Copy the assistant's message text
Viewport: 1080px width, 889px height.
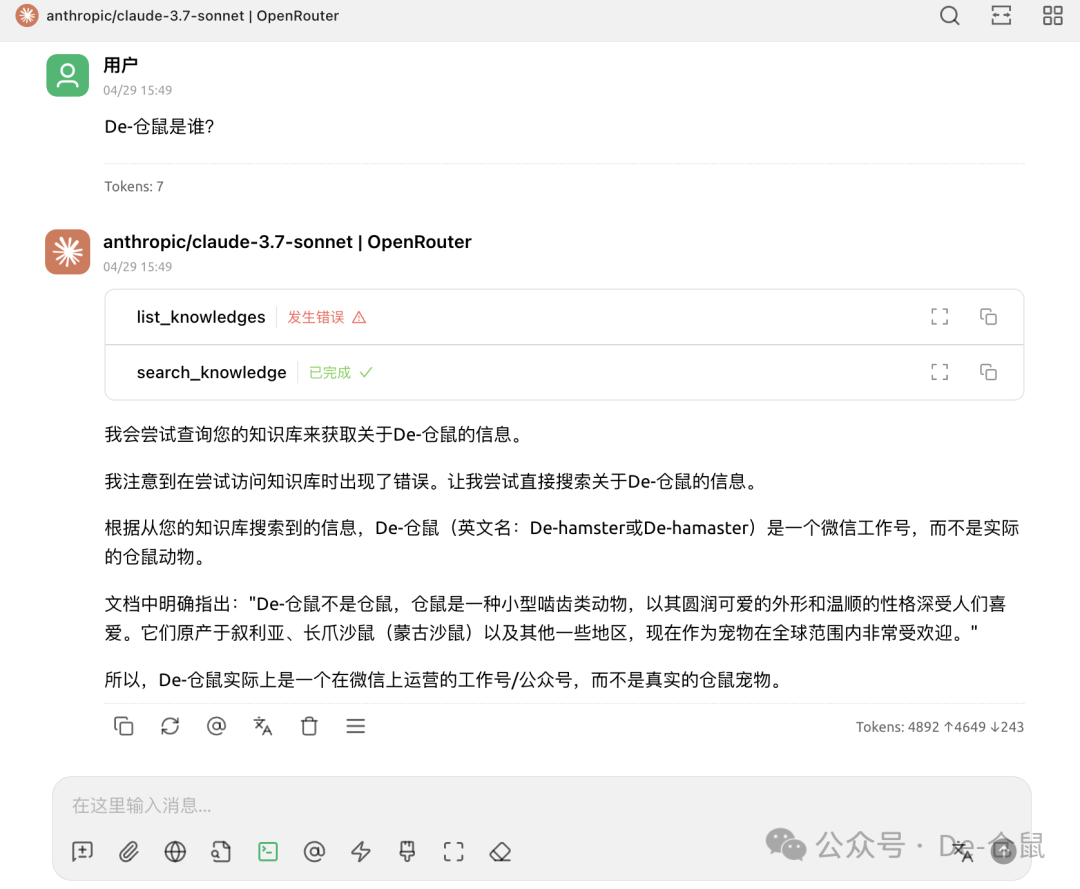123,726
